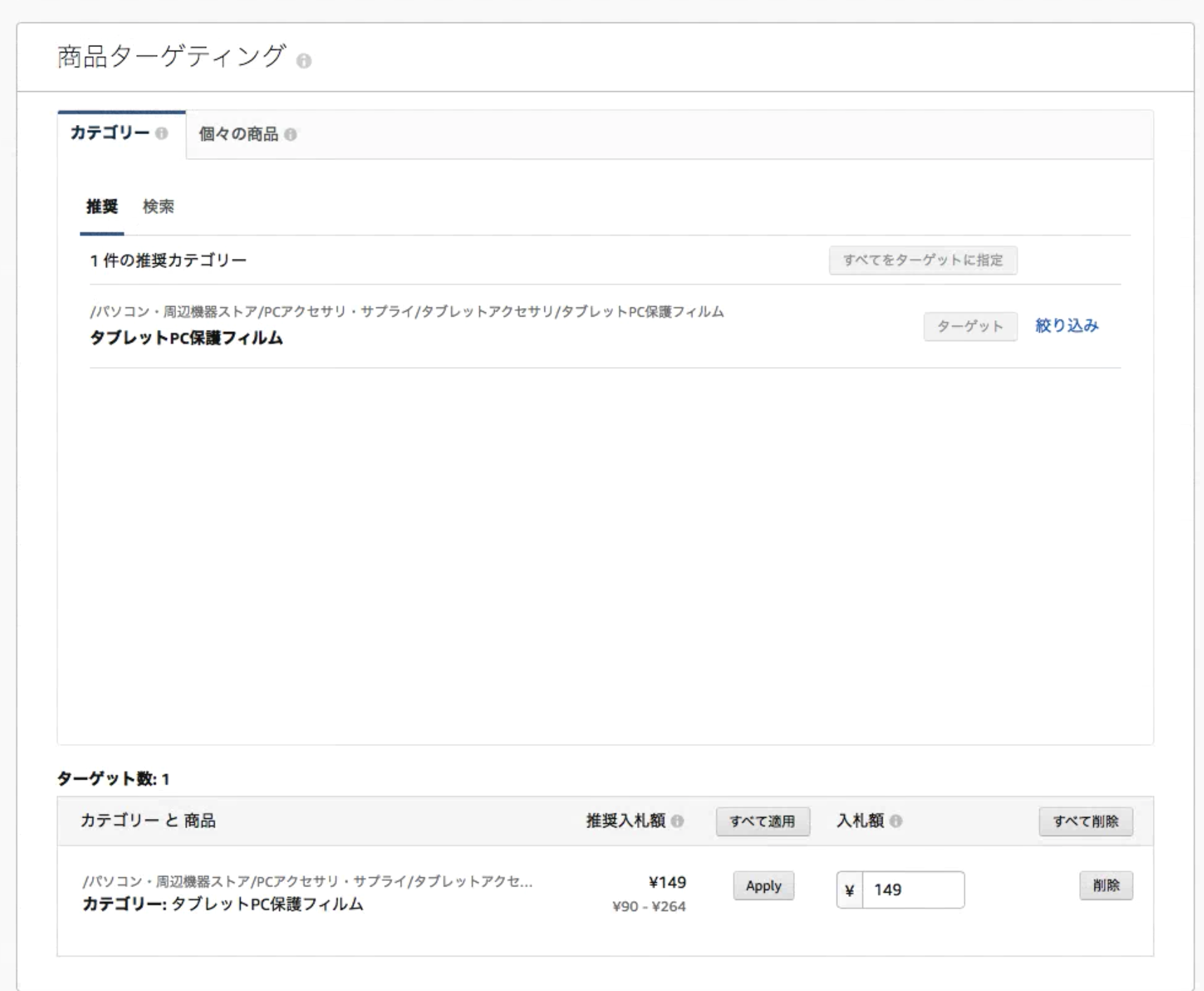Switch to the 検索 sub-tab

159,206
